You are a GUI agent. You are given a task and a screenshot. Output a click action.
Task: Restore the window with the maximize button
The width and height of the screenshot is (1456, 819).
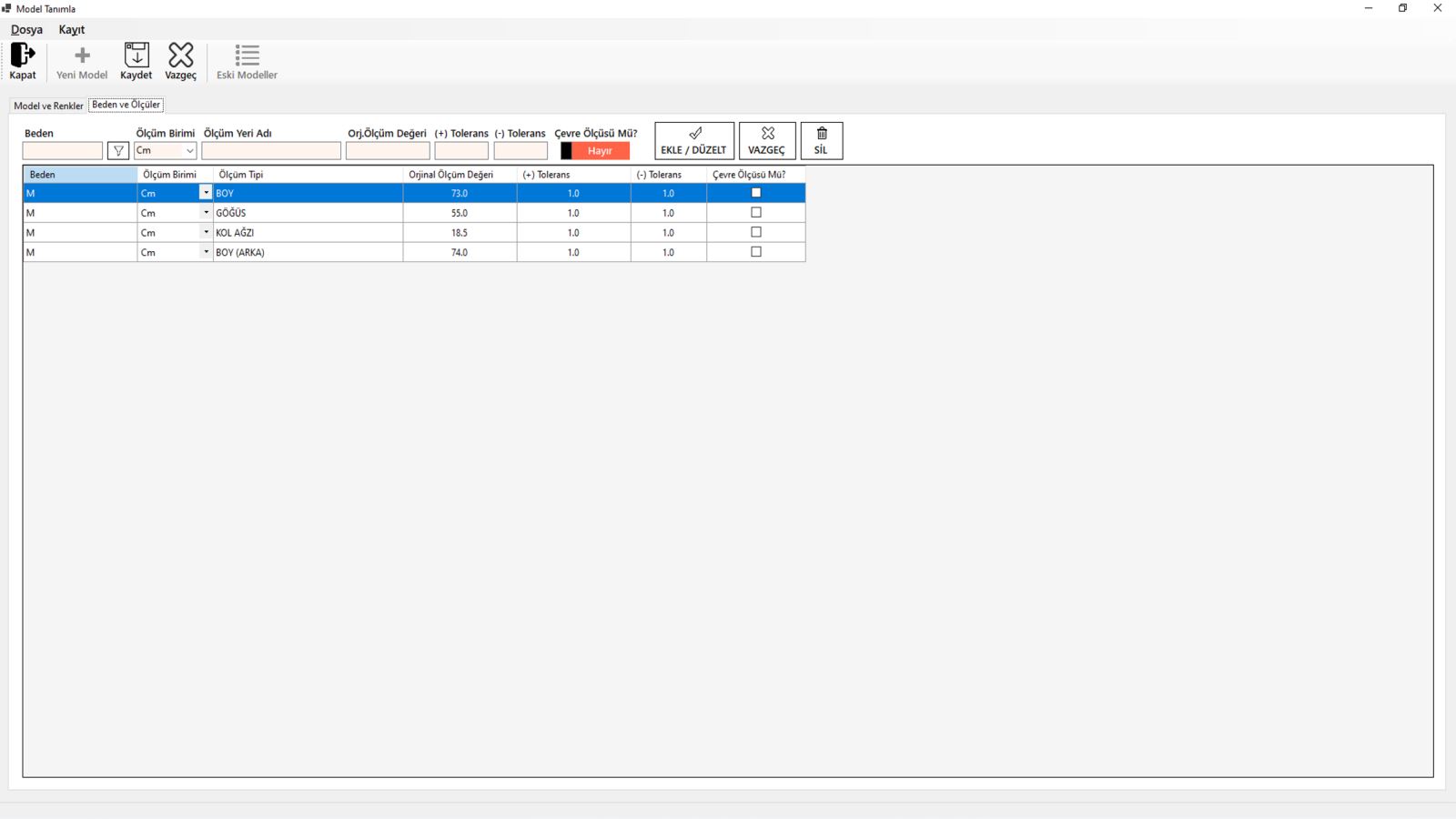[1402, 8]
